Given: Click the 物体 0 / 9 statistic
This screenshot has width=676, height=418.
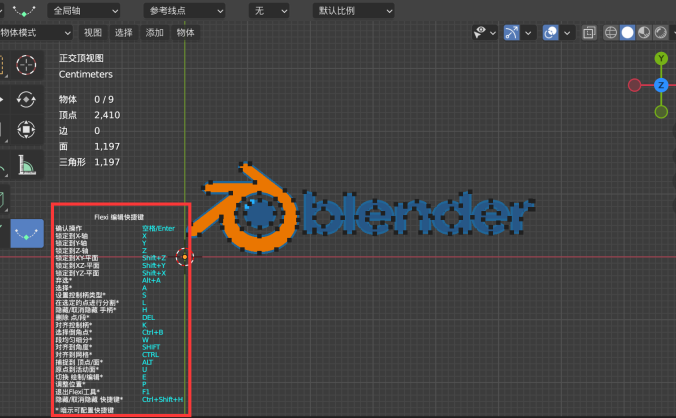Looking at the screenshot, I should coord(86,100).
